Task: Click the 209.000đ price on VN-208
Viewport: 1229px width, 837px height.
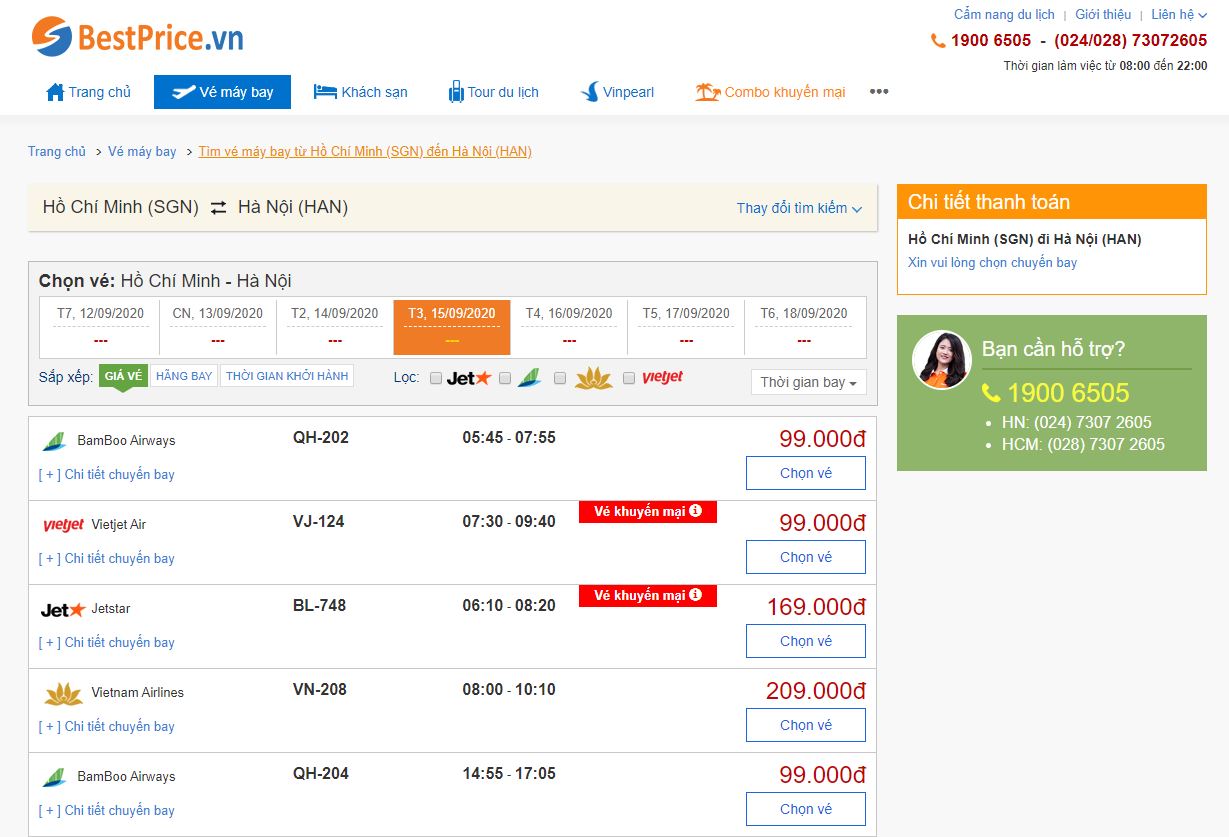Action: tap(816, 691)
